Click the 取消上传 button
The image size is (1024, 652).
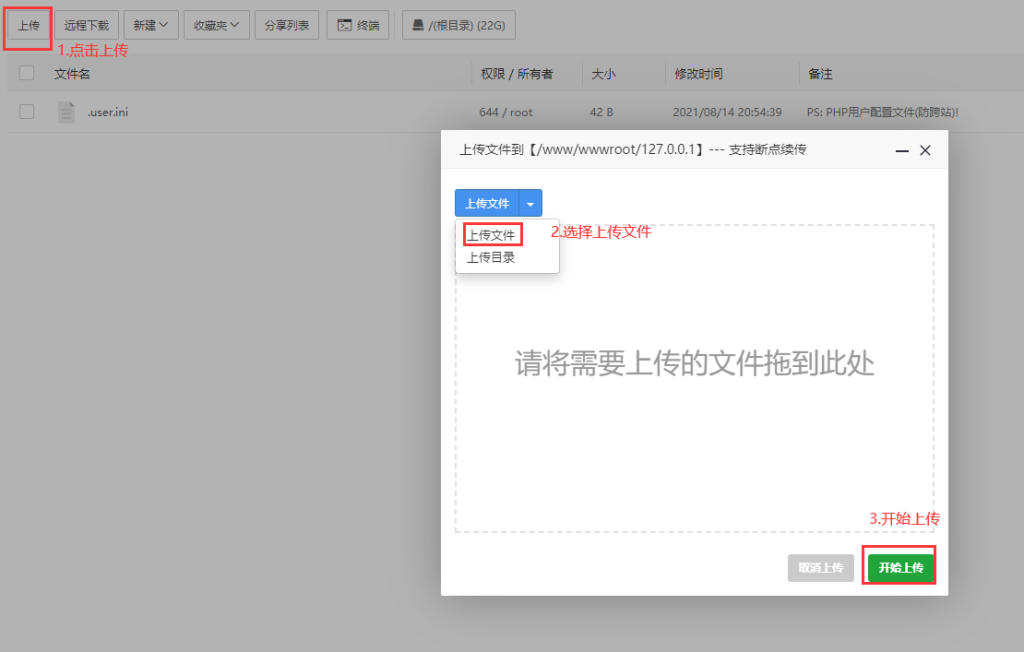(820, 566)
